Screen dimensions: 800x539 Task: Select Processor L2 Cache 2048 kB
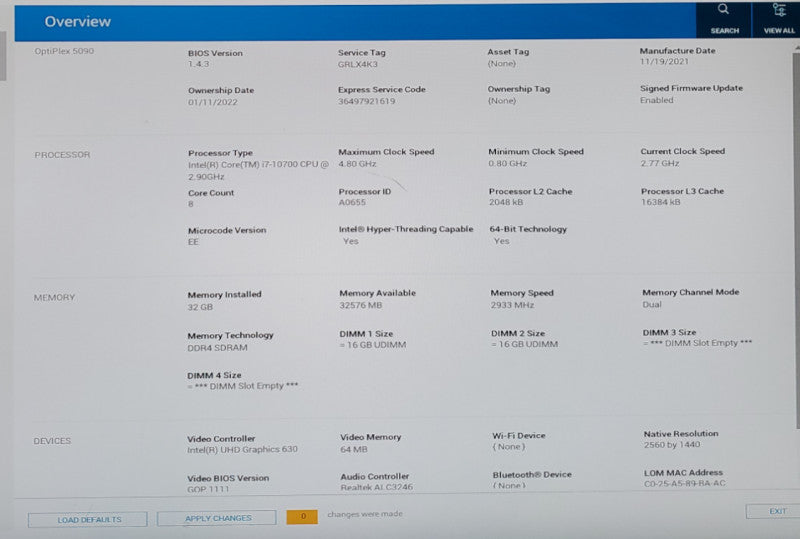[x=506, y=202]
